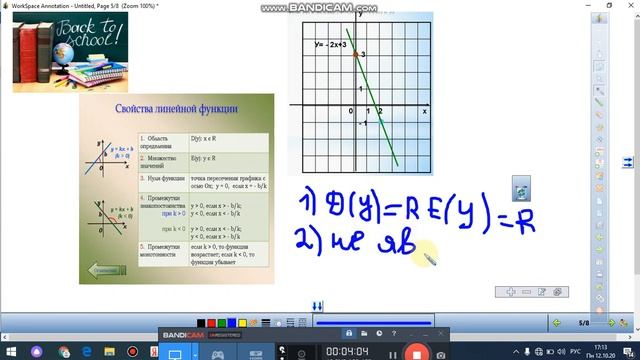Image resolution: width=640 pixels, height=360 pixels.
Task: Go to the previous page with green arrow
Action: tap(556, 323)
